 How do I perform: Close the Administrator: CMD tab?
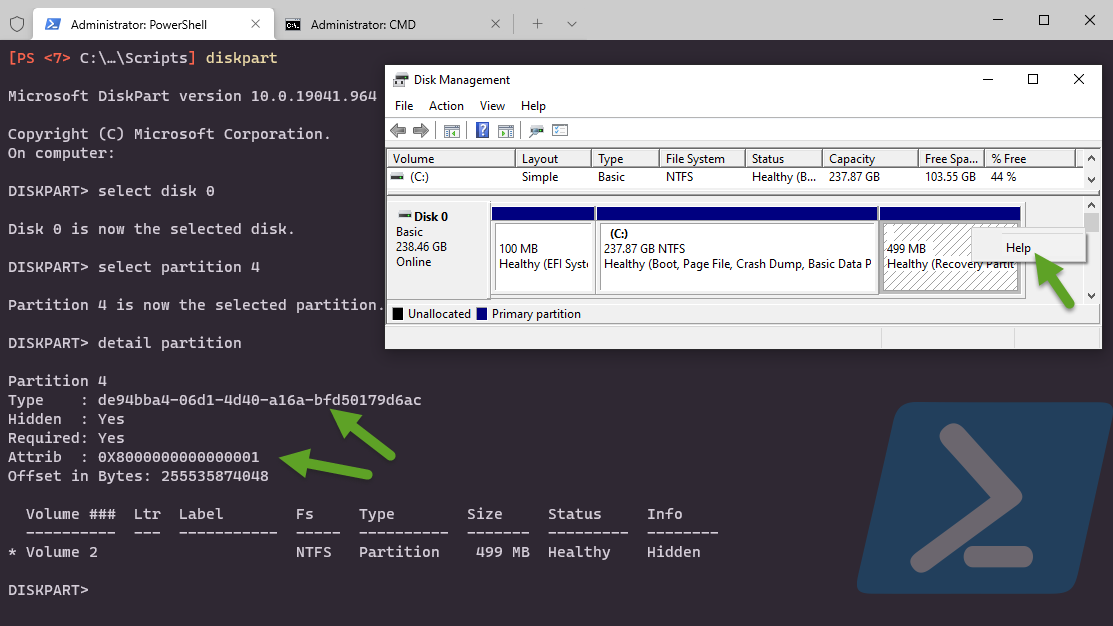click(495, 24)
